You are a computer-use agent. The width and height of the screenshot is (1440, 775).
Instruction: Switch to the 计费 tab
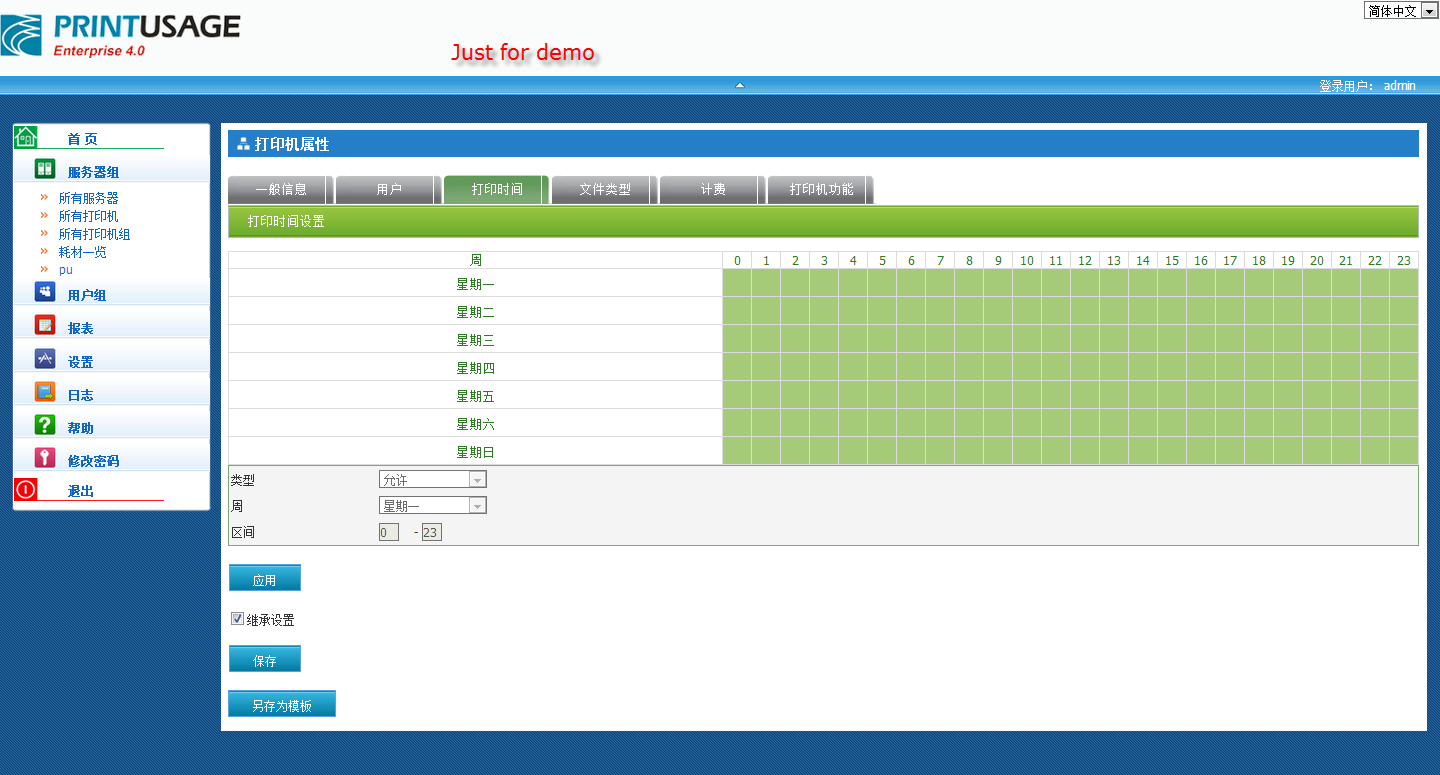[712, 189]
